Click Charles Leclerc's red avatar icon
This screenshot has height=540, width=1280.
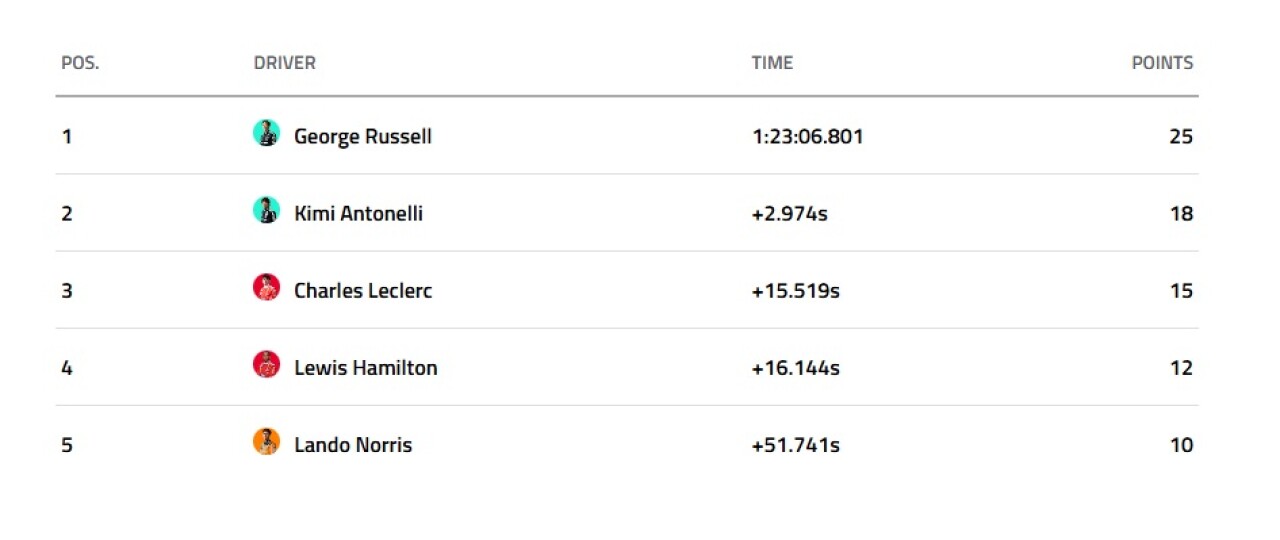[x=266, y=288]
